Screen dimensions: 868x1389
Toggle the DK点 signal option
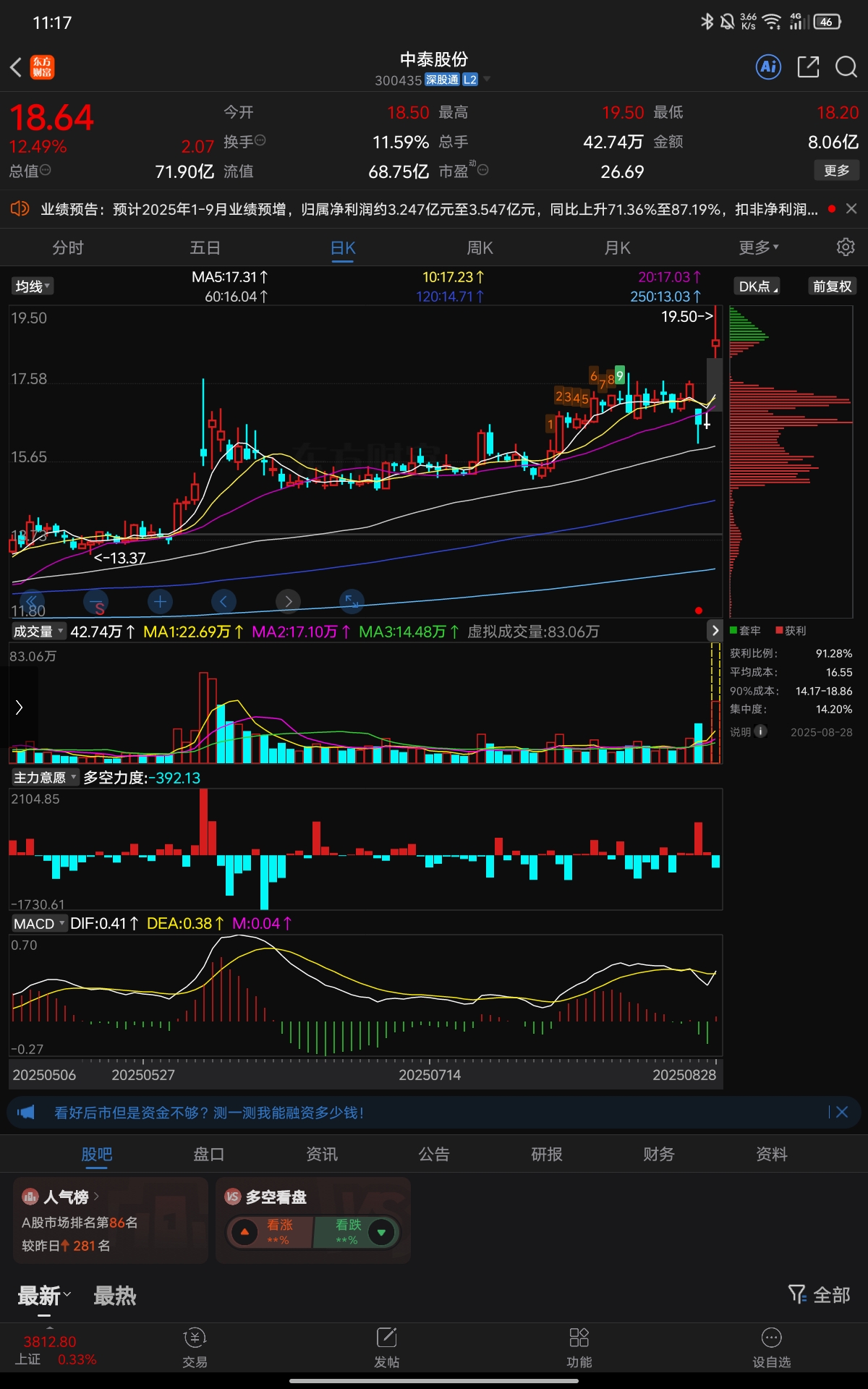pos(757,286)
